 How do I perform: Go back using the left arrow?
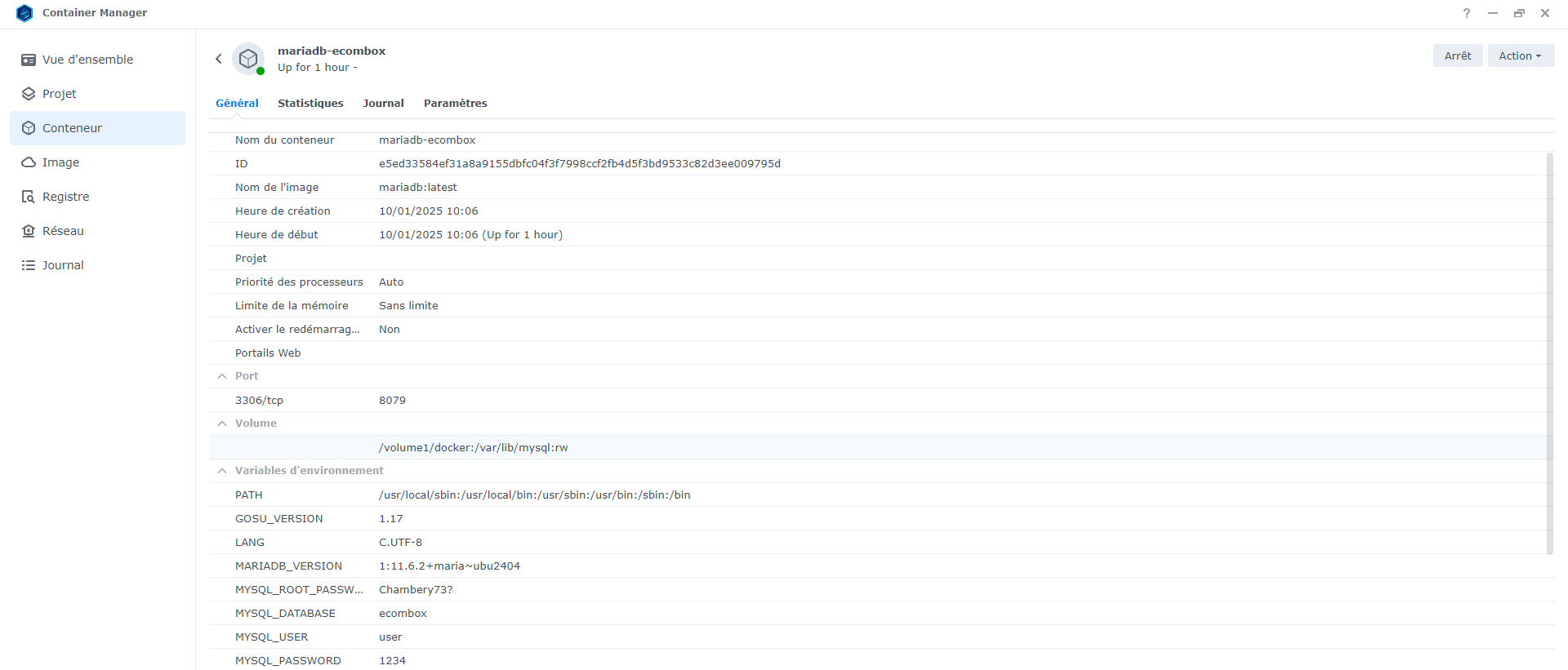click(x=219, y=59)
